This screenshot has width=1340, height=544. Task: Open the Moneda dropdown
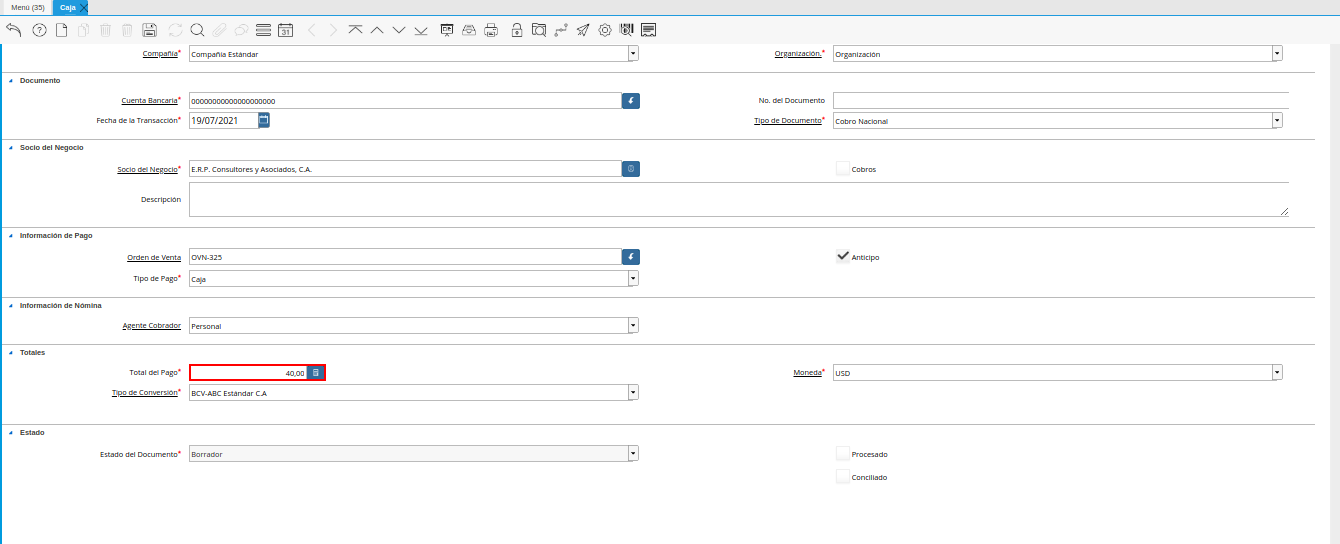[1277, 373]
